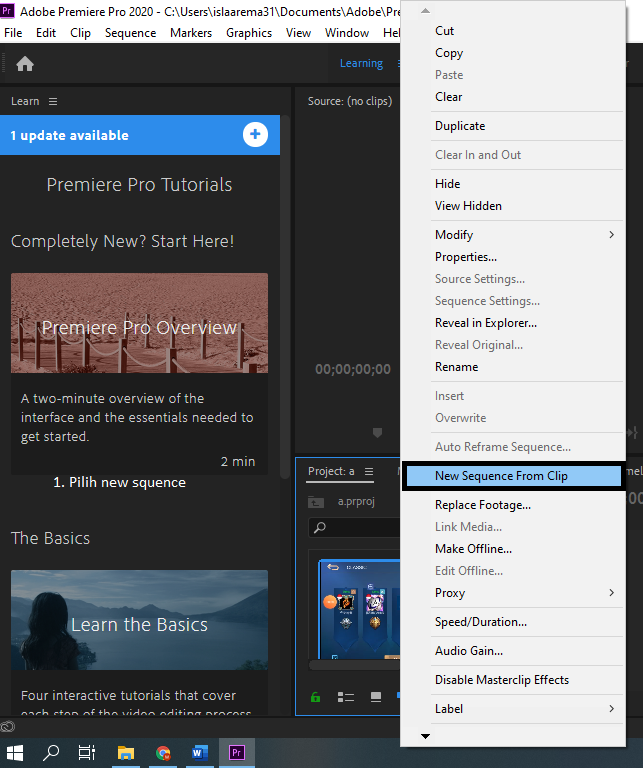The height and width of the screenshot is (768, 643).
Task: Choose Disable Masterclip Effects
Action: (x=526, y=680)
